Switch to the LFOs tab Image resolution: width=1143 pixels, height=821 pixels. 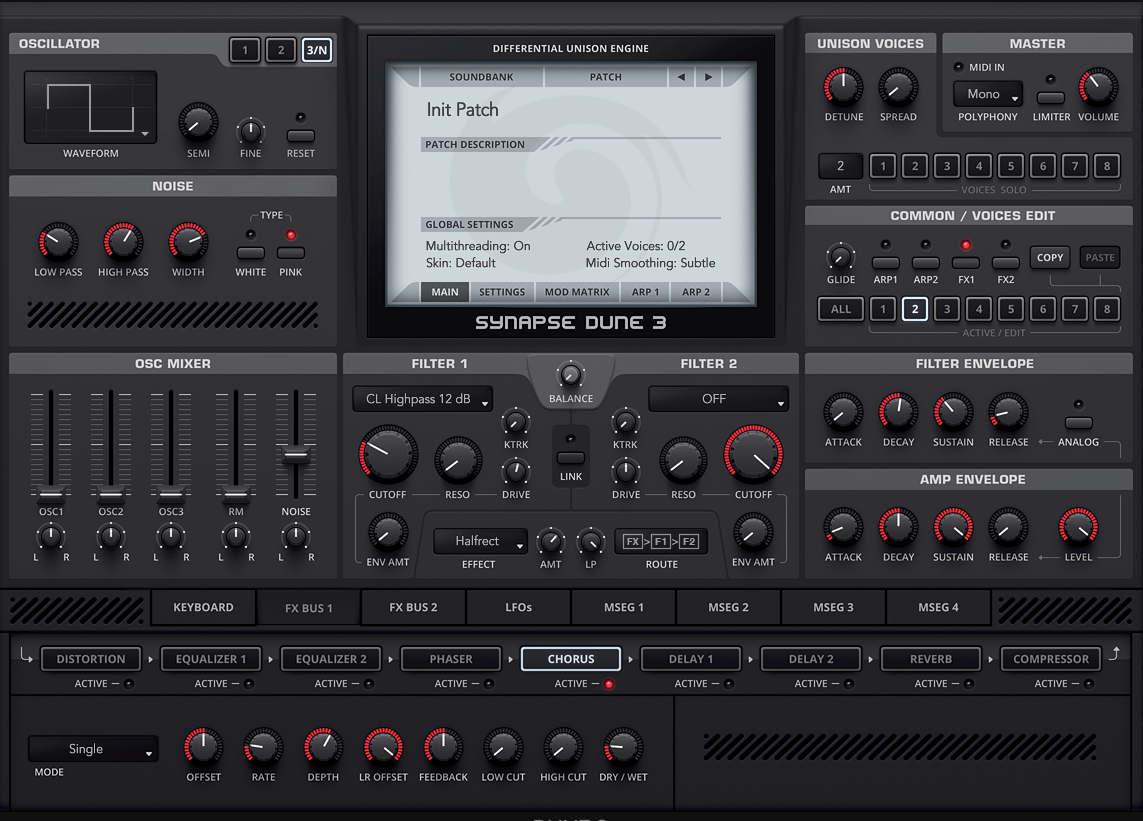(518, 607)
